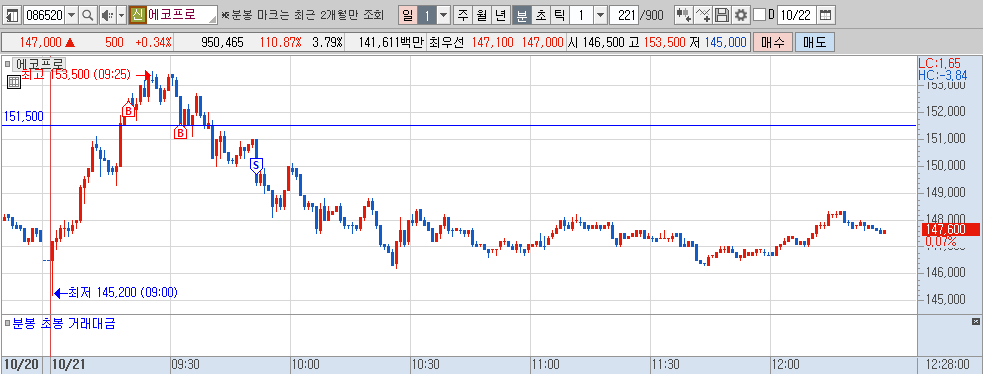Click the current price 147,000

tap(41, 43)
